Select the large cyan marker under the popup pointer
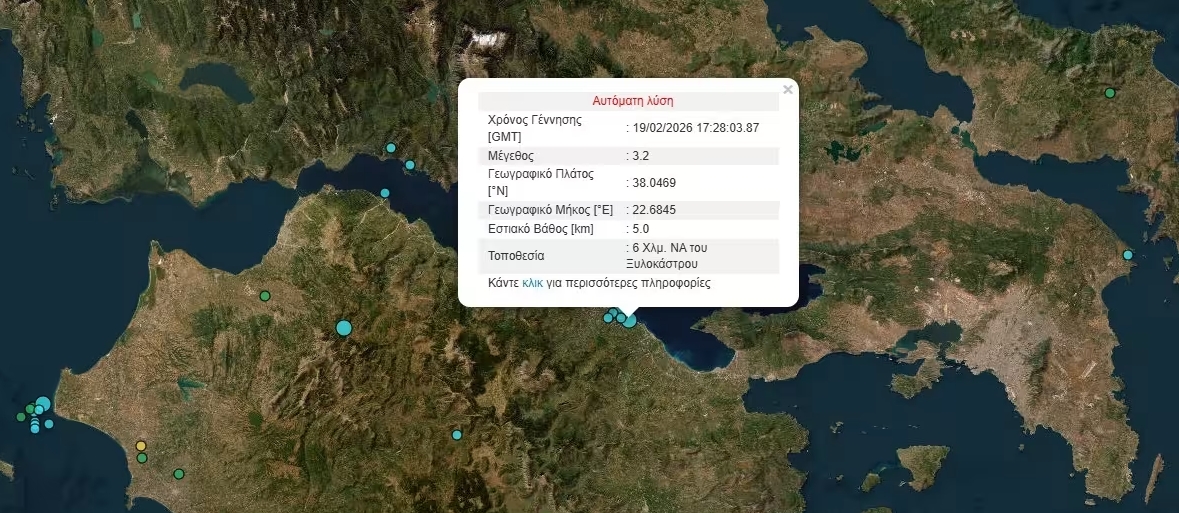 [630, 321]
